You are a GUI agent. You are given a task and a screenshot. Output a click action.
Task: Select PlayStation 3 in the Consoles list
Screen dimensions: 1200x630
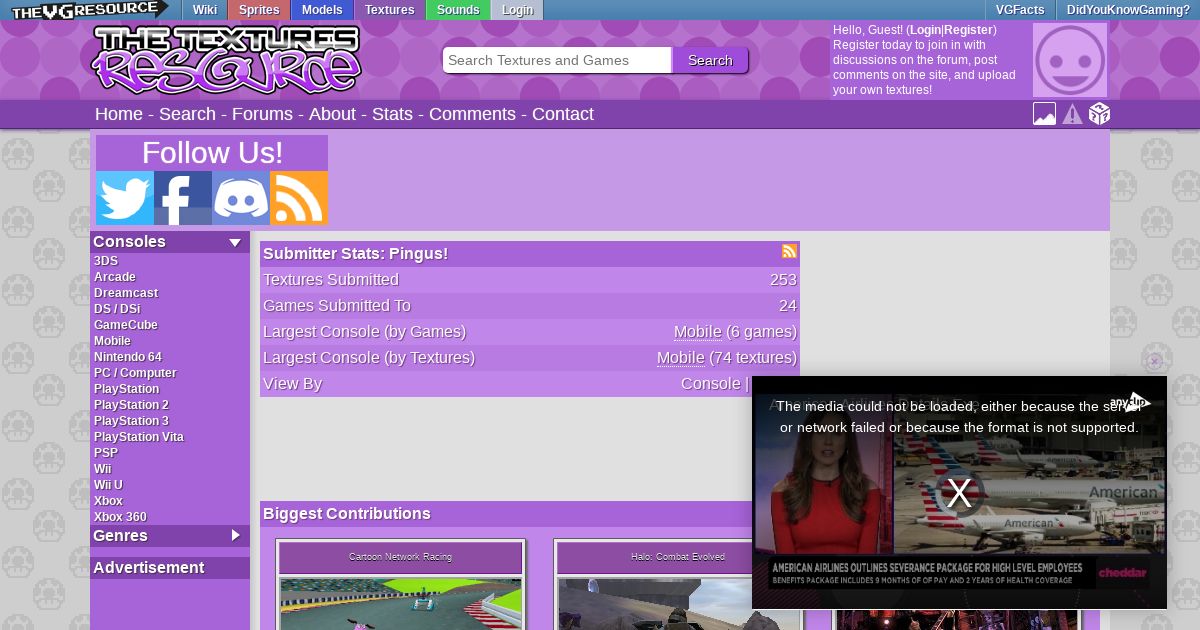[x=131, y=421]
